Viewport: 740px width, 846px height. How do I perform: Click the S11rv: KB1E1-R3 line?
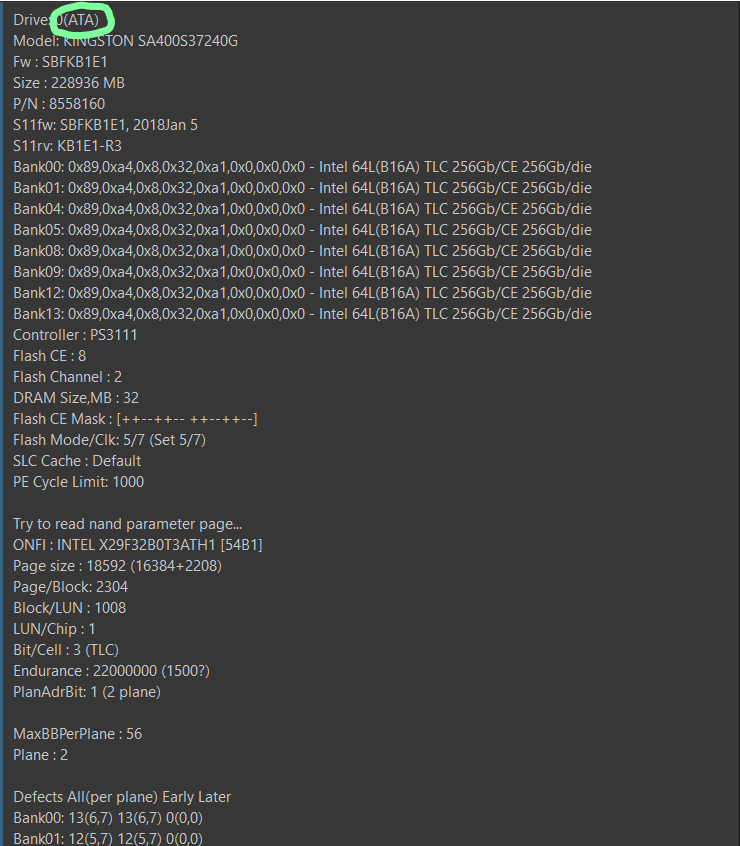click(67, 146)
